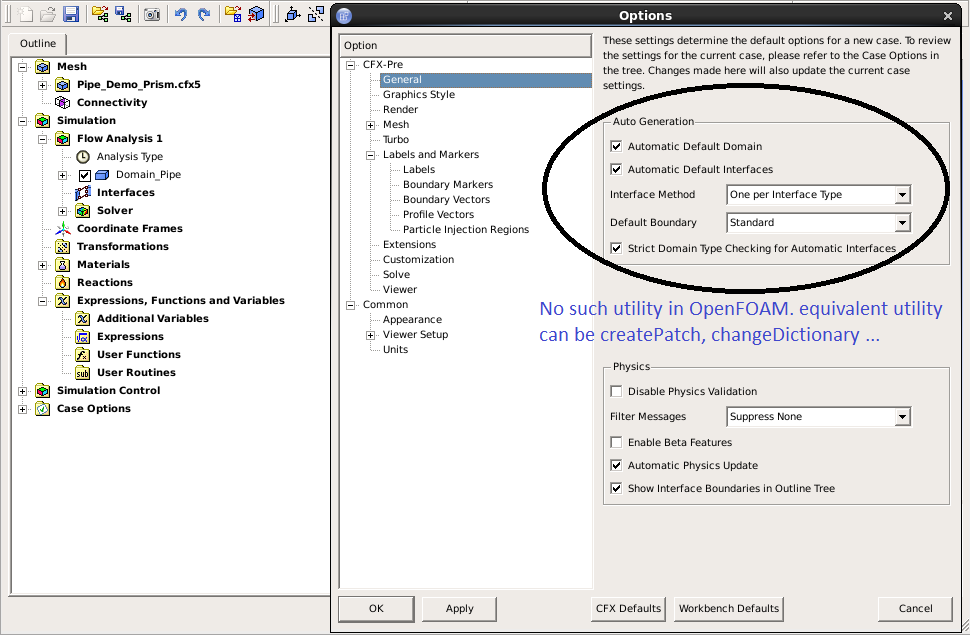The image size is (970, 635).
Task: Click the Interfaces icon in the Outline
Action: point(83,192)
